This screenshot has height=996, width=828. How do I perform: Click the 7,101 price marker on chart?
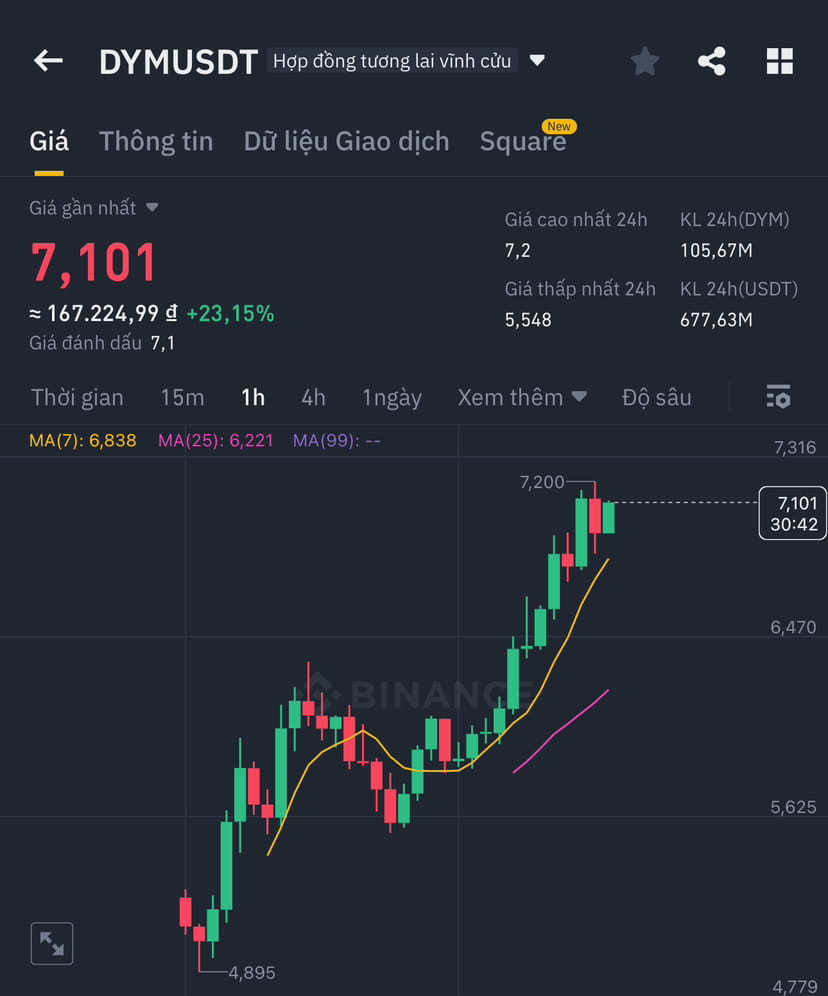tap(792, 512)
